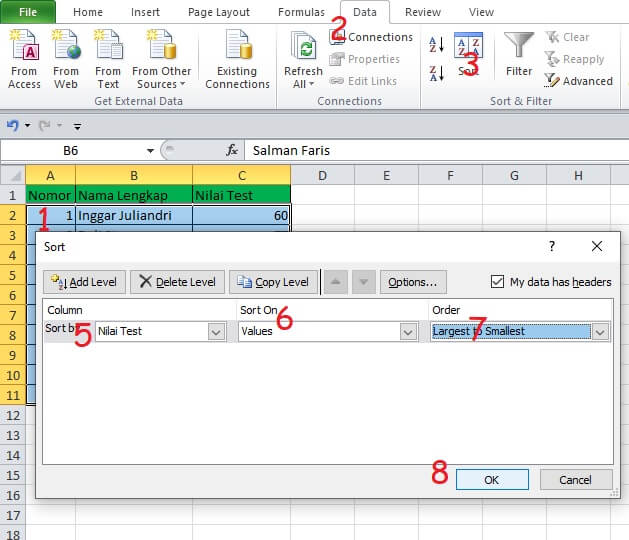Switch to the View tab
629x540 pixels.
[481, 12]
